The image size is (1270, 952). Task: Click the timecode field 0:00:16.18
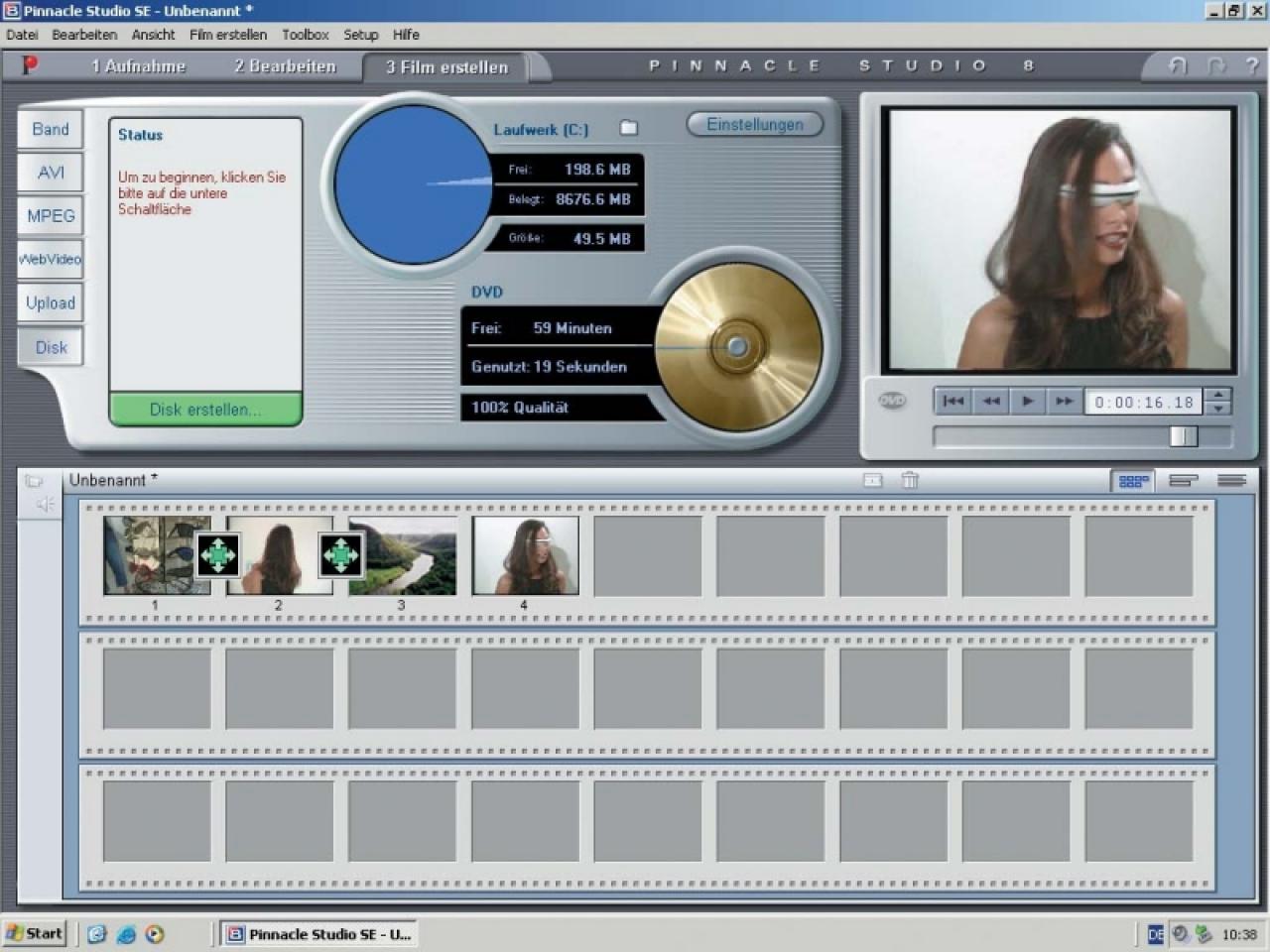[x=1144, y=402]
